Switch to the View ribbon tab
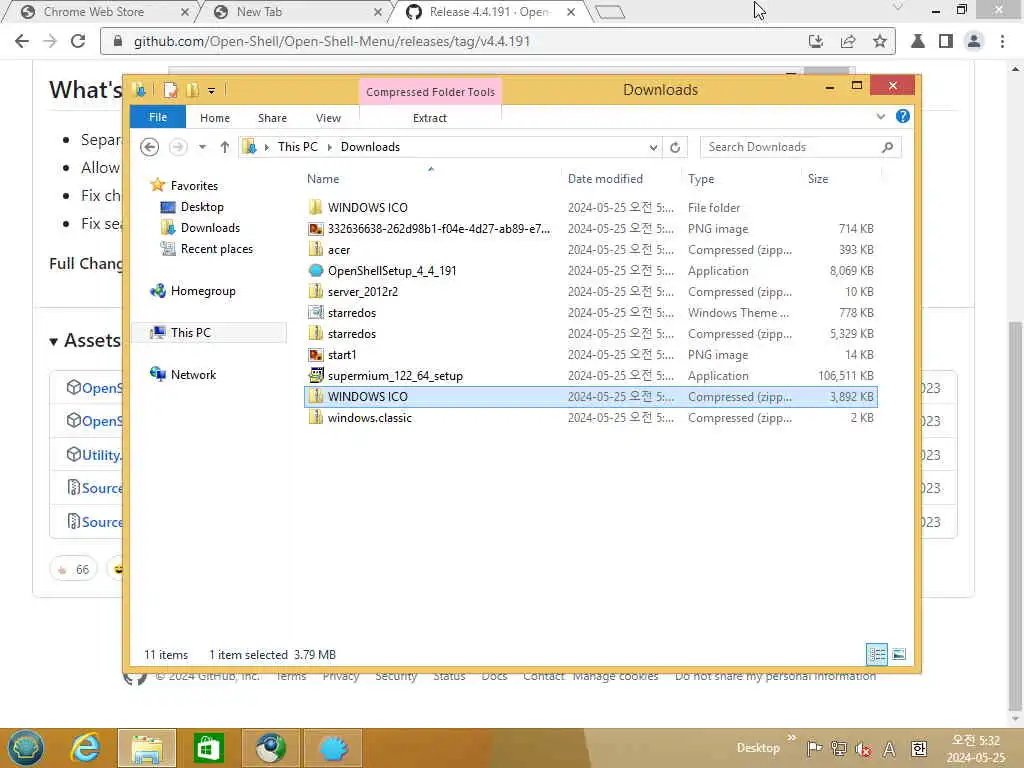The width and height of the screenshot is (1024, 768). (x=328, y=118)
